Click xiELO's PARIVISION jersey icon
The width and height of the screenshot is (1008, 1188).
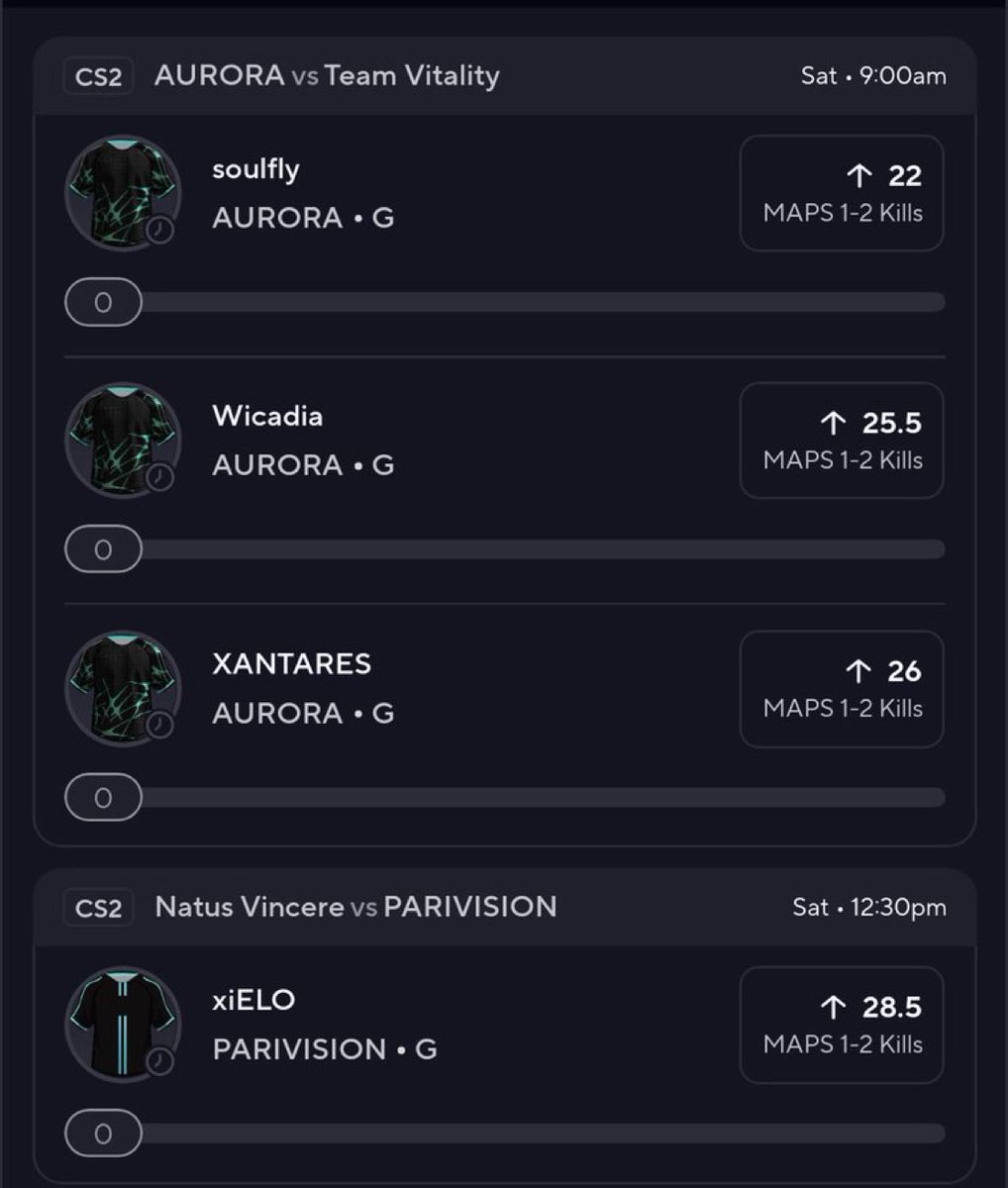pos(122,1024)
